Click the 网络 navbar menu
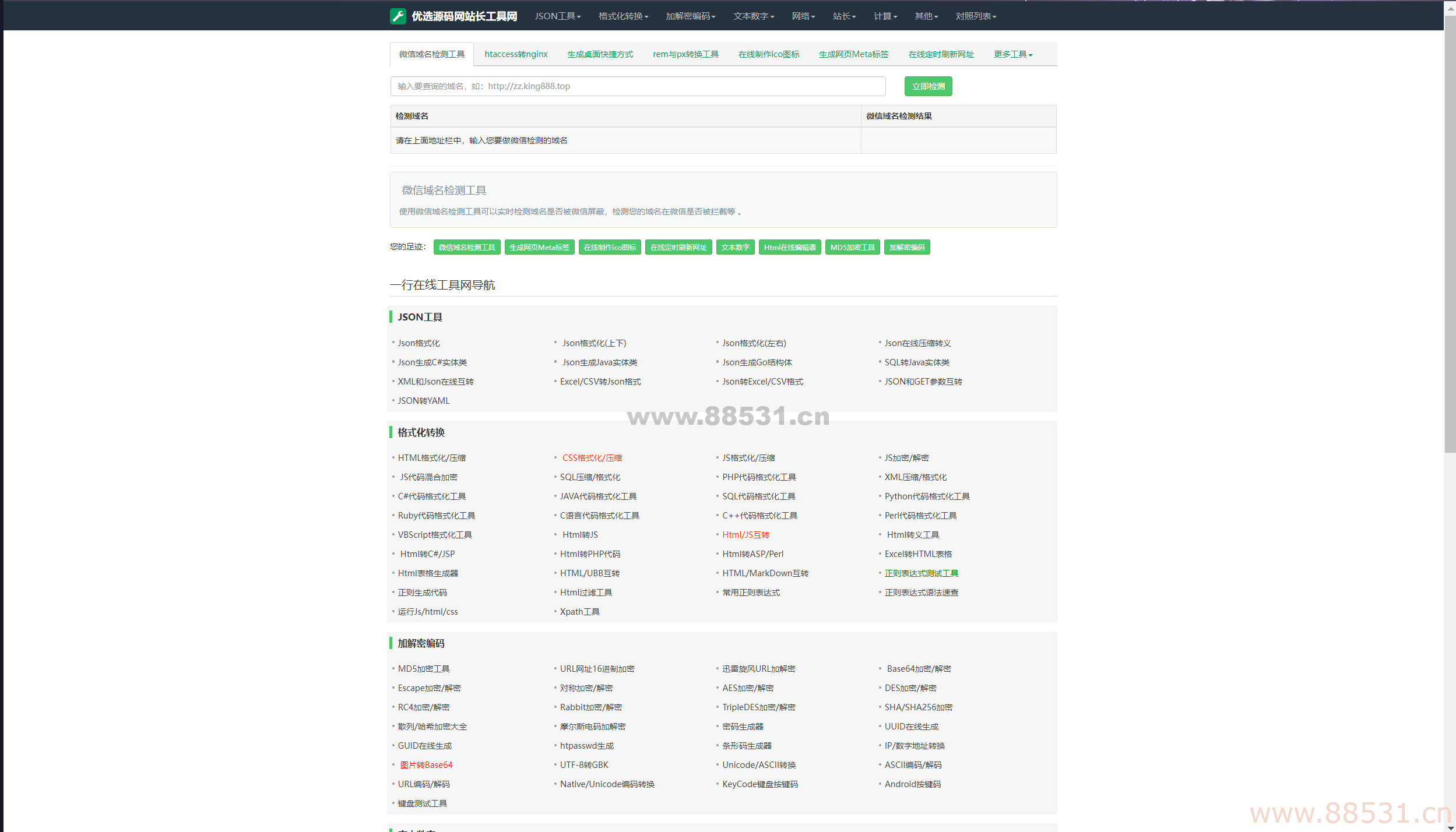Image resolution: width=1456 pixels, height=832 pixels. pos(803,16)
